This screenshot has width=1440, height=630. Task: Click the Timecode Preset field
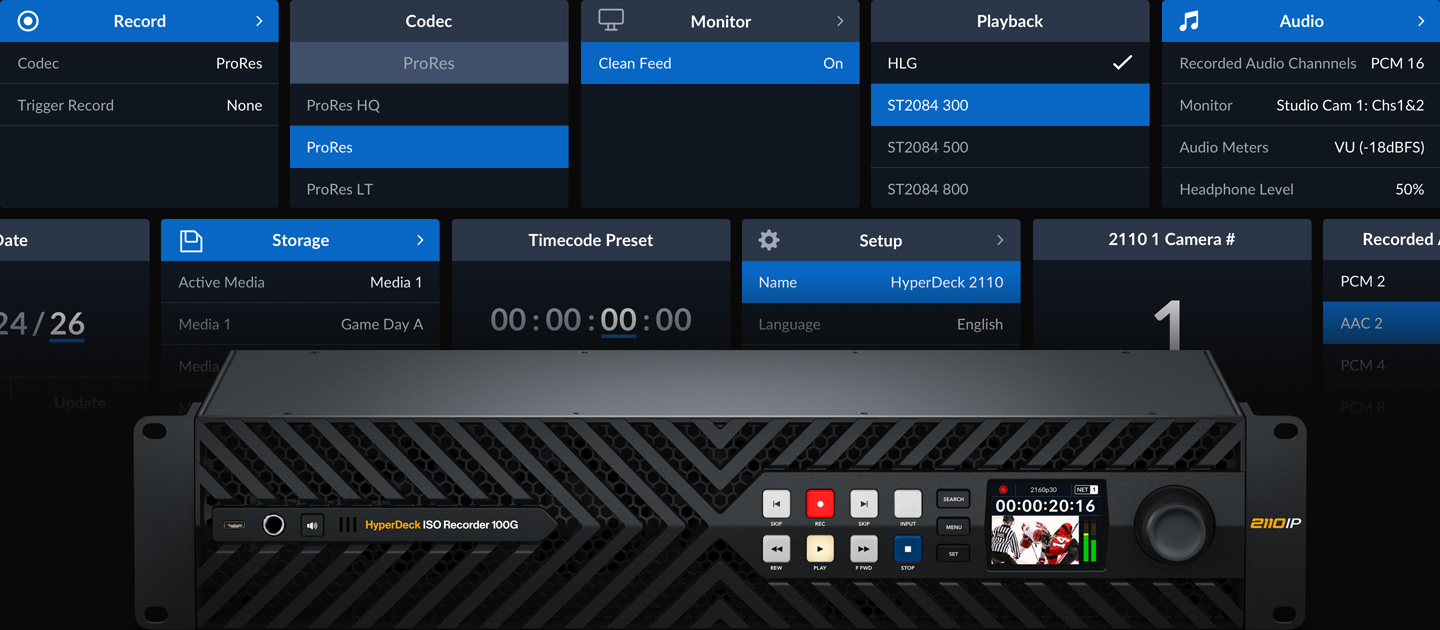(x=591, y=318)
